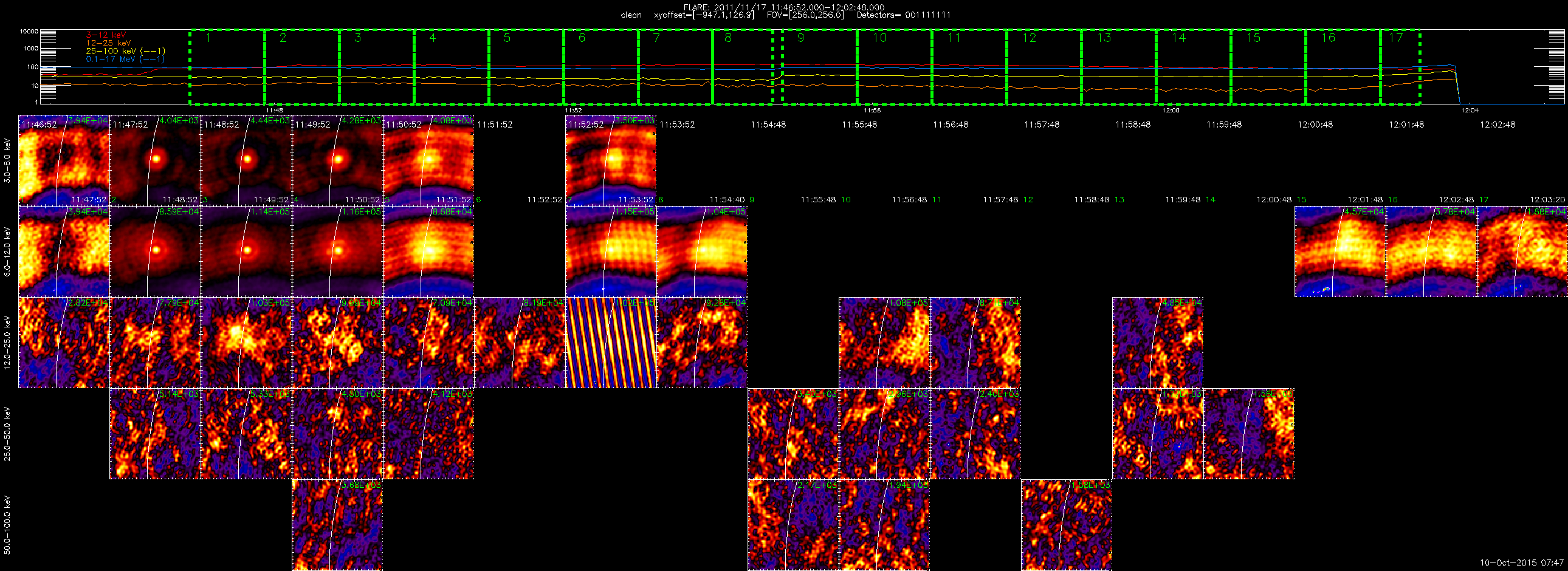This screenshot has height=571, width=1568.
Task: Select interval 1 box in the light curve
Action: click(x=227, y=66)
